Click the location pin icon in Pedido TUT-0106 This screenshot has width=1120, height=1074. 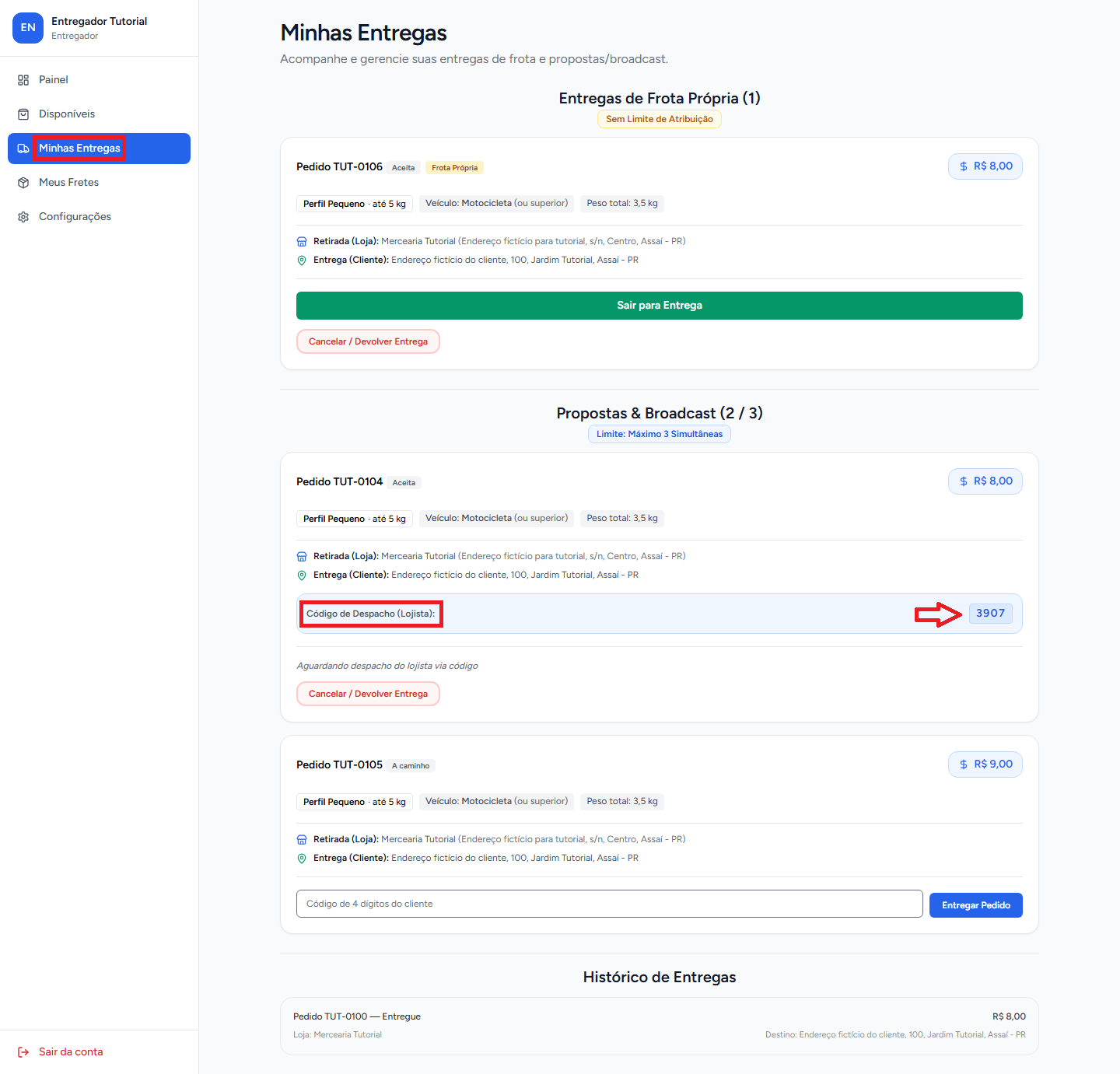[302, 261]
